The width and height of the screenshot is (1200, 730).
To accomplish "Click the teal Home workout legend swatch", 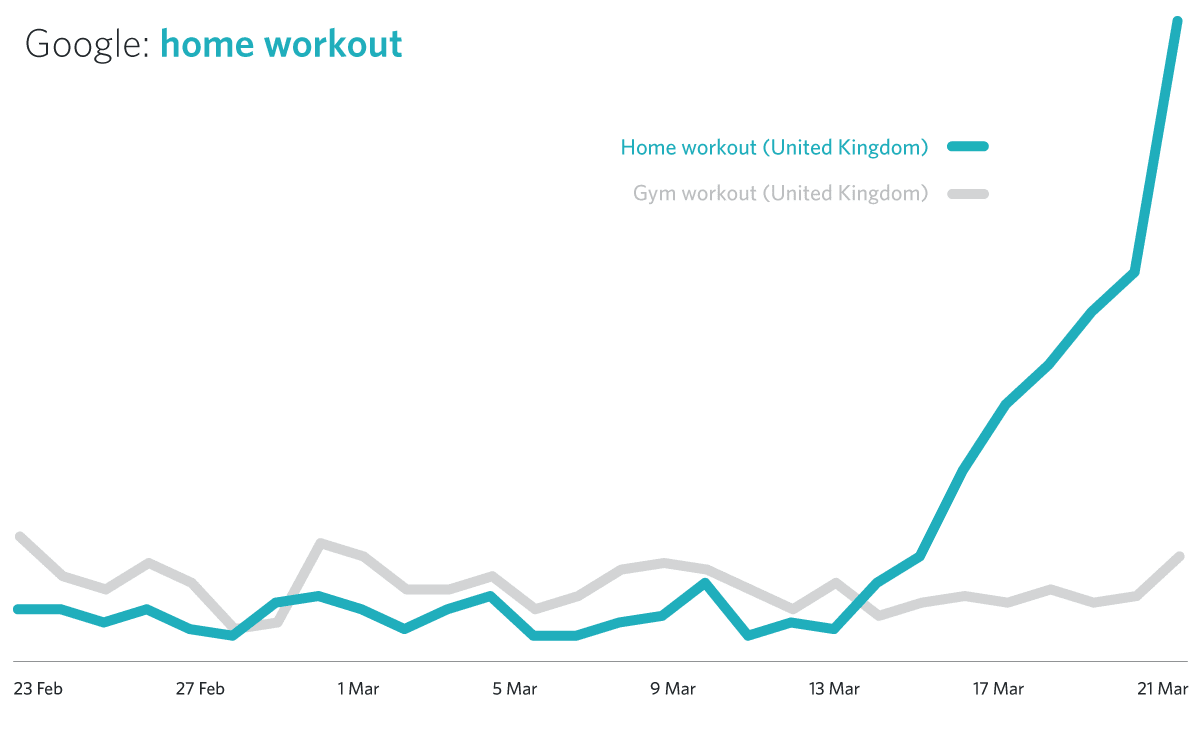I will 964,147.
